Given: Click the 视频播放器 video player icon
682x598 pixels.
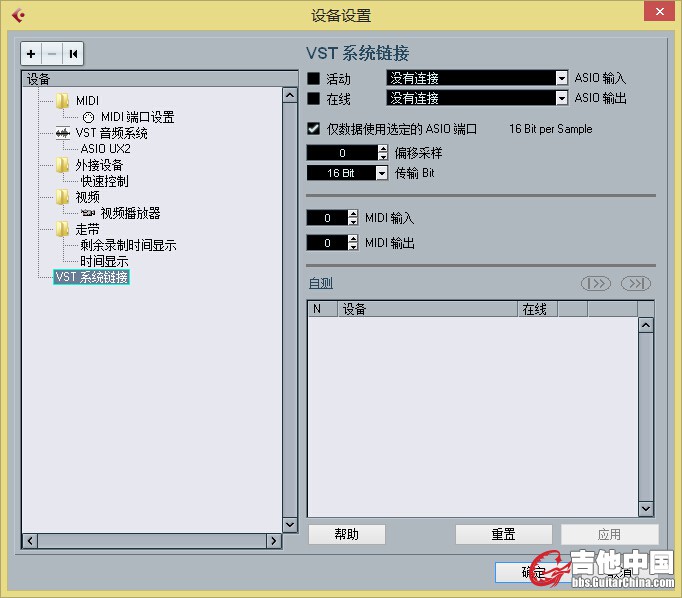Looking at the screenshot, I should tap(88, 213).
